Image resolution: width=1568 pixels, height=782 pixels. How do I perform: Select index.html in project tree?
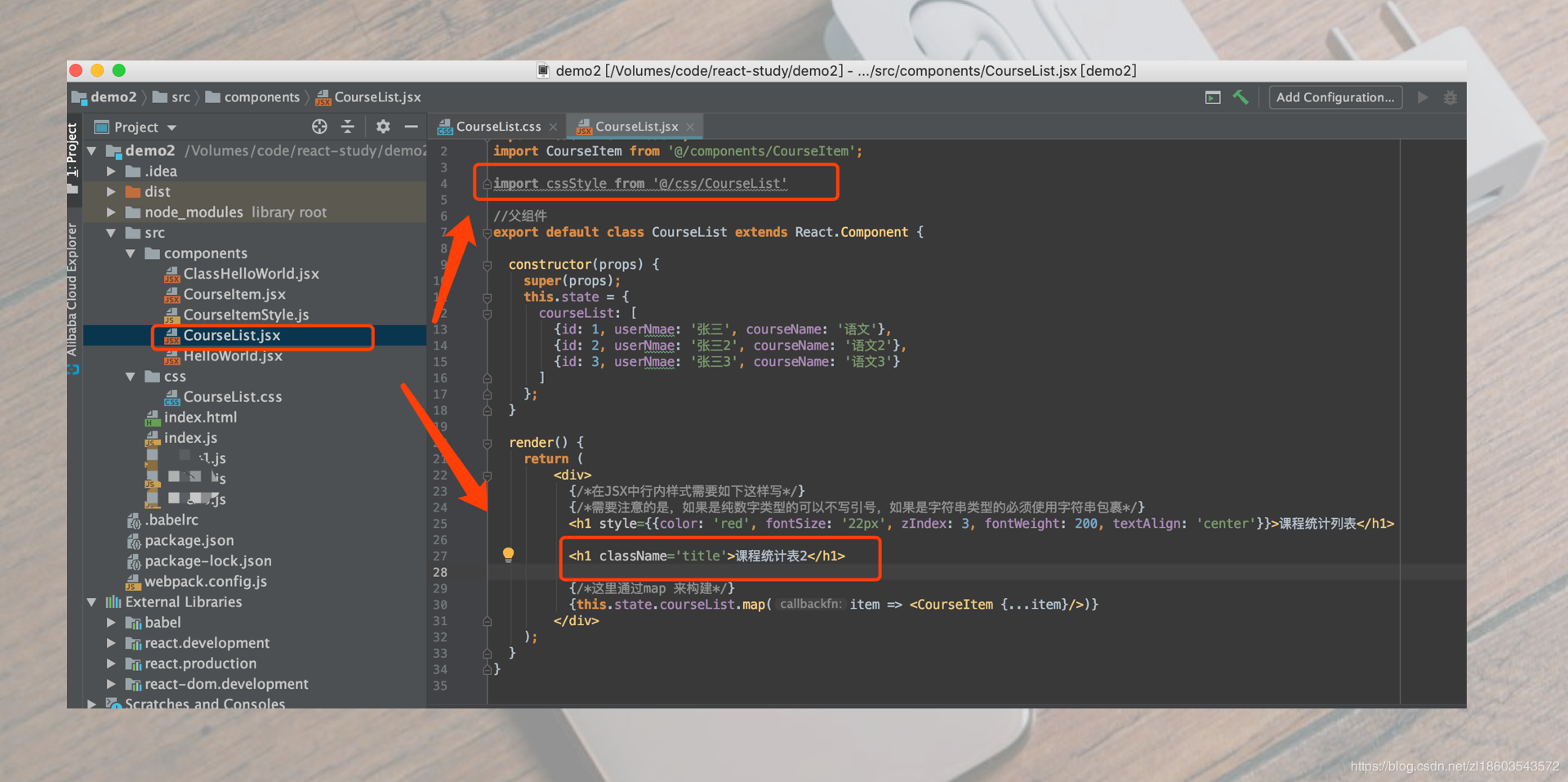200,418
